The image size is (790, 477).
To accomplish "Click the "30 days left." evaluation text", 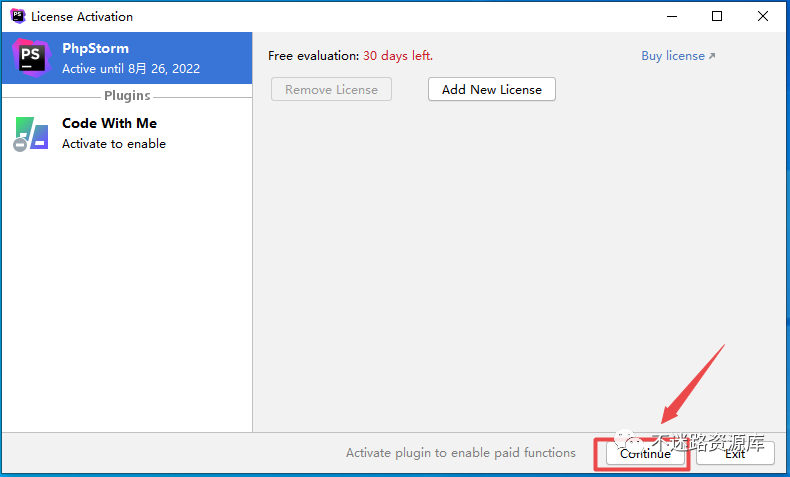I will pyautogui.click(x=398, y=55).
